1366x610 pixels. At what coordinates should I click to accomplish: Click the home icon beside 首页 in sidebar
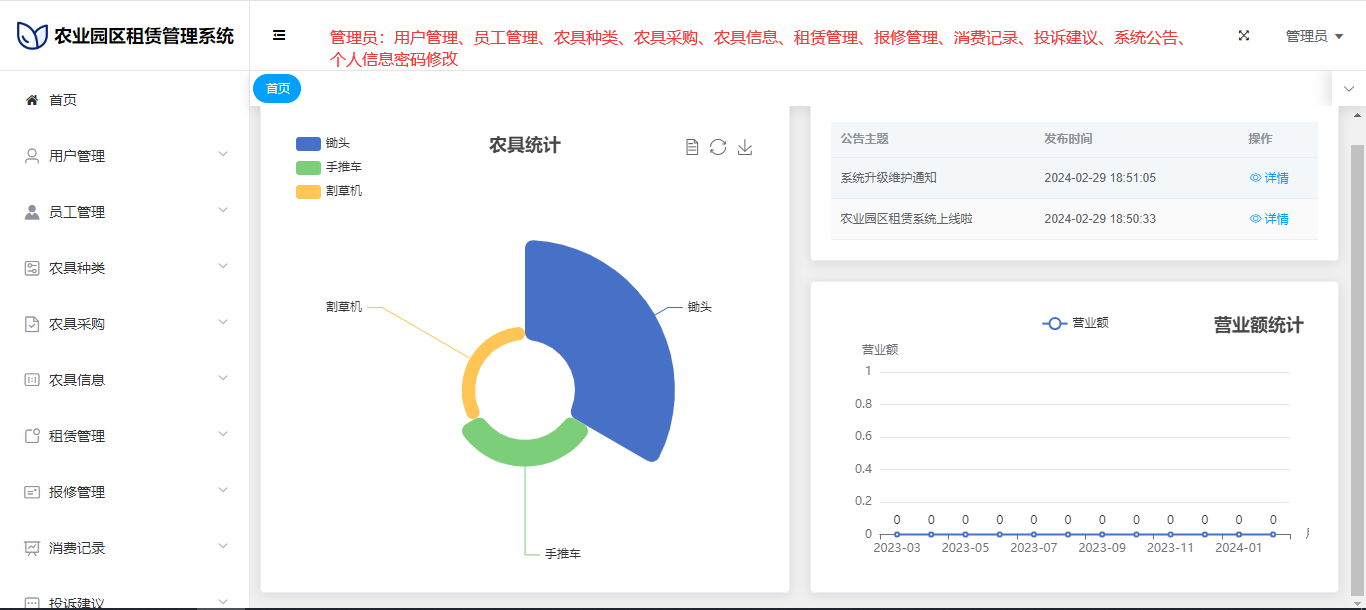tap(32, 100)
